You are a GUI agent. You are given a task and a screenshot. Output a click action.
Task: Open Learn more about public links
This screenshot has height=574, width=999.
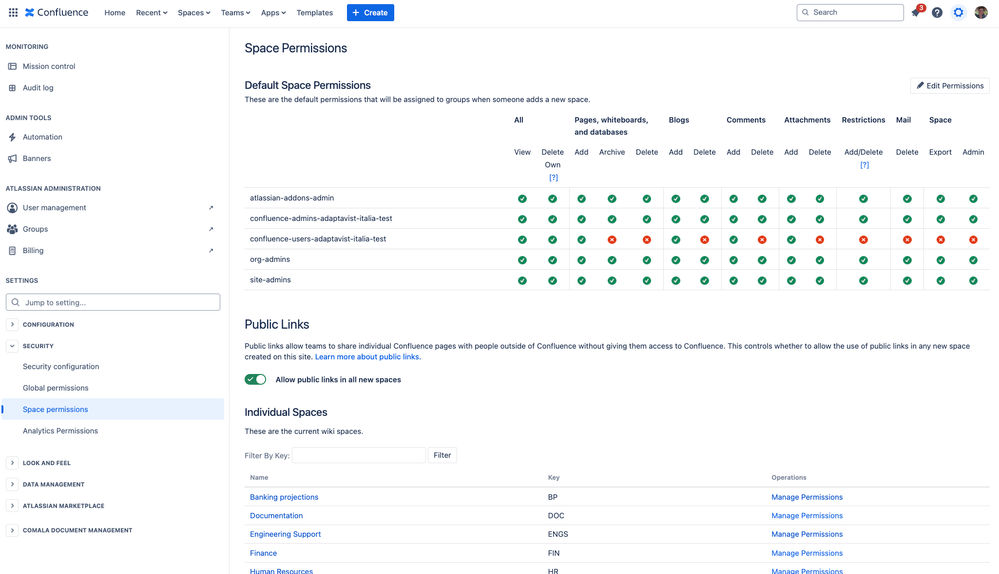(x=368, y=357)
